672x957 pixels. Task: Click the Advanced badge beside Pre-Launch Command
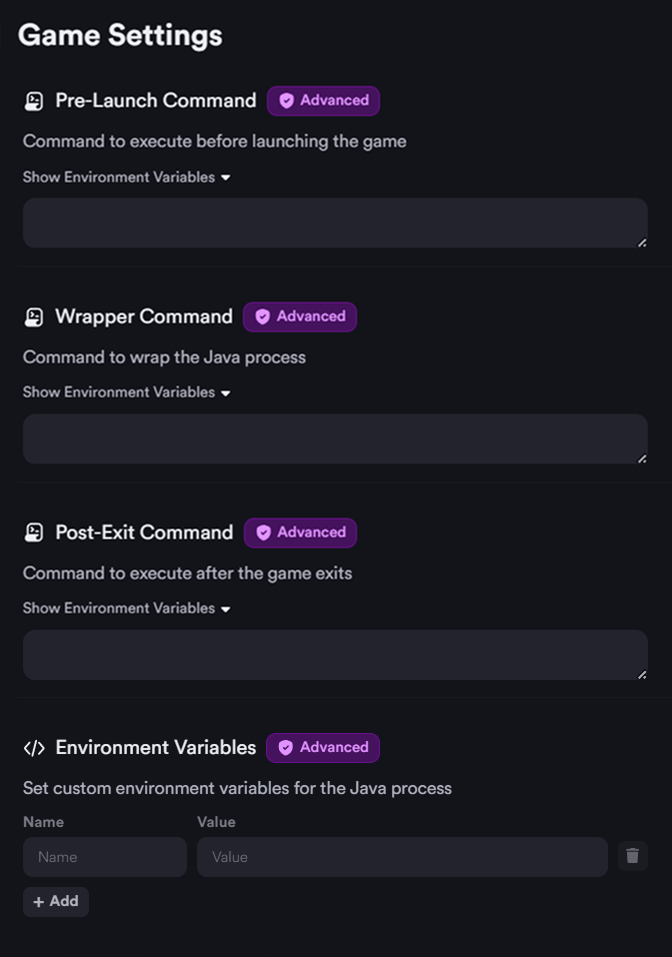(323, 101)
